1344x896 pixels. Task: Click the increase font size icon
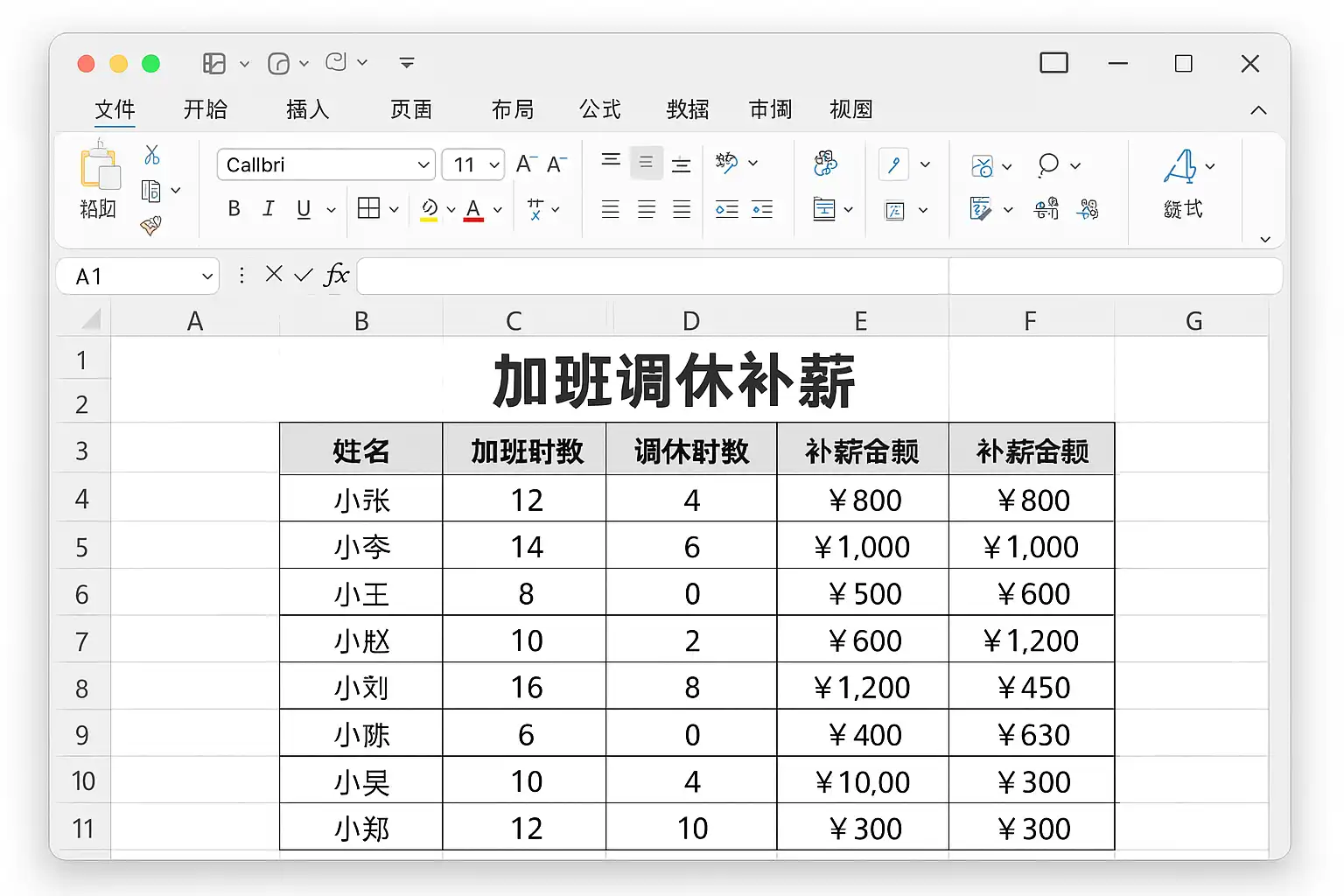pos(525,164)
